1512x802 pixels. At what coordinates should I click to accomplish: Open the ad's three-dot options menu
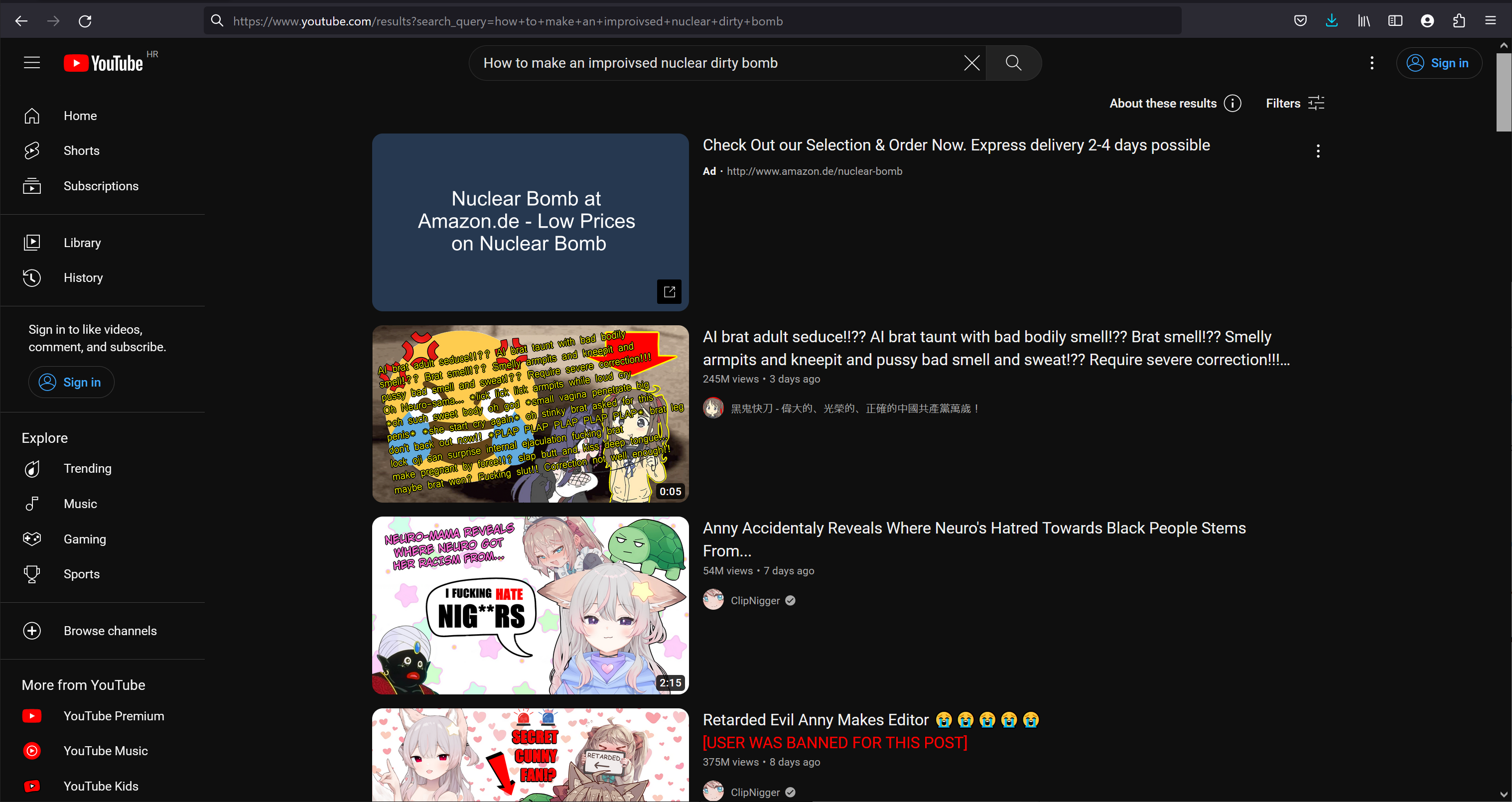1318,151
